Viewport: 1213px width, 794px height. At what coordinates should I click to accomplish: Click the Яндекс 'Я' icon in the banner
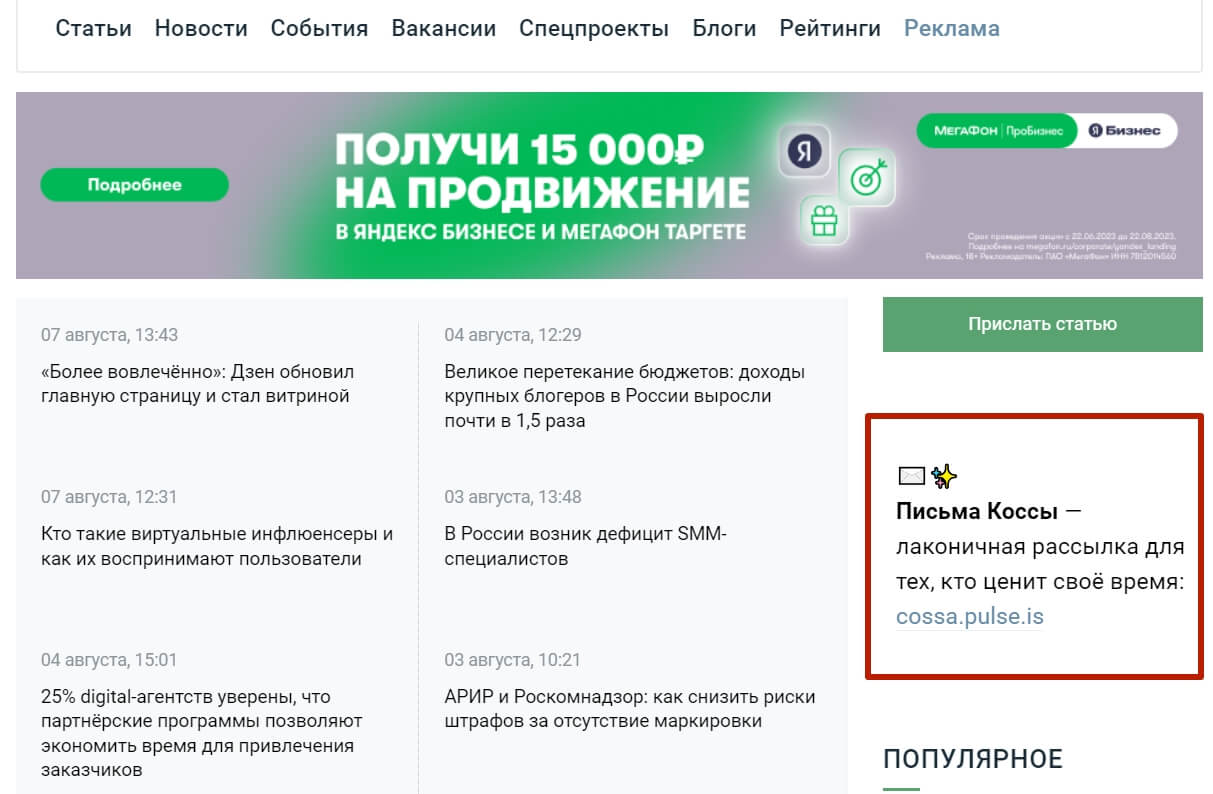[x=805, y=152]
